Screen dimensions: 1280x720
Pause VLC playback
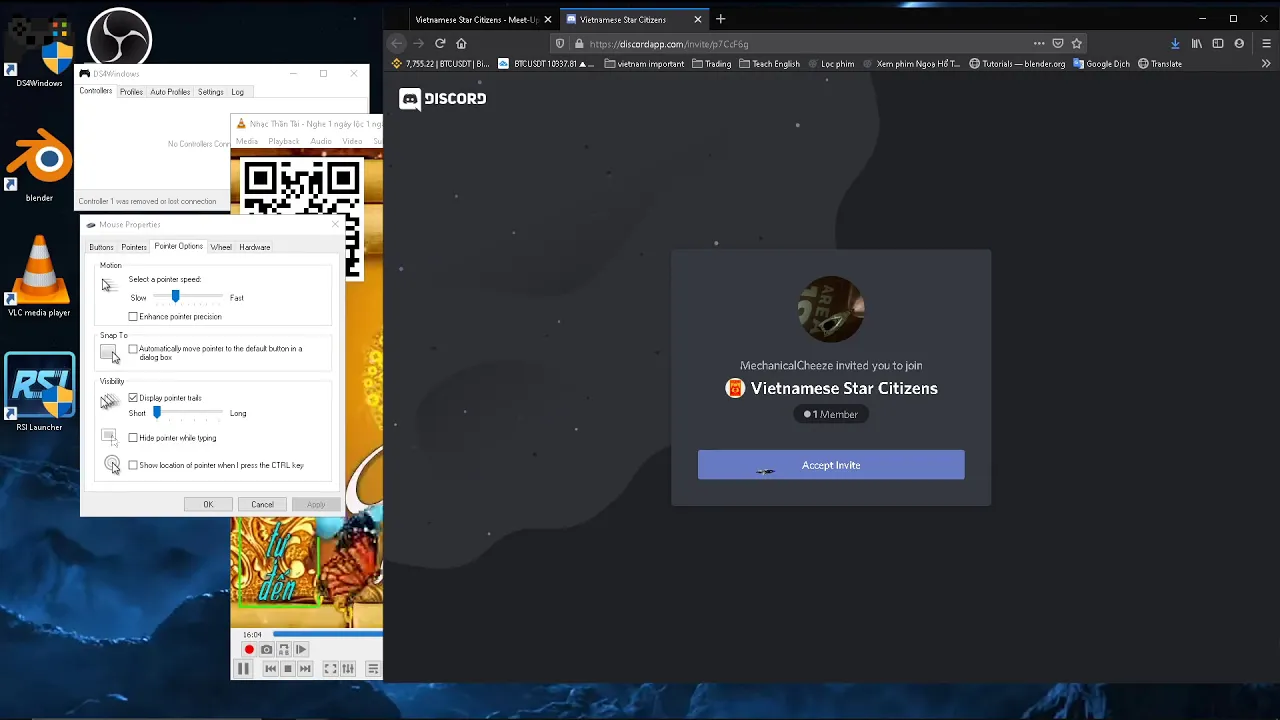tap(243, 669)
